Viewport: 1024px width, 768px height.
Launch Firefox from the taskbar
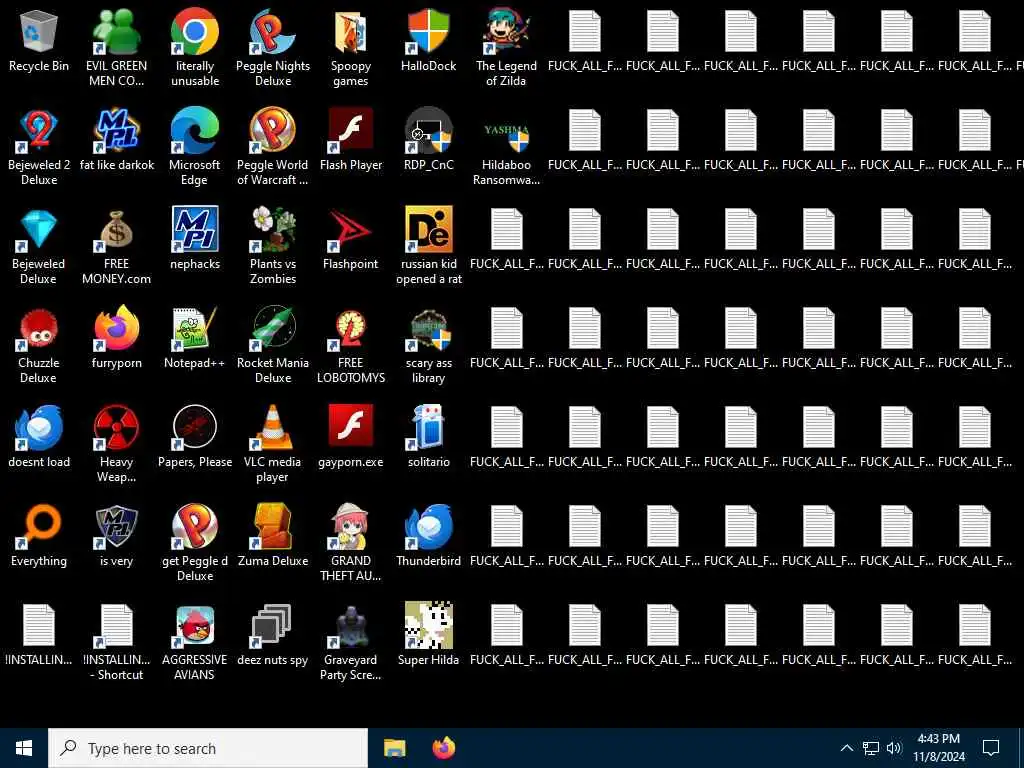(444, 748)
